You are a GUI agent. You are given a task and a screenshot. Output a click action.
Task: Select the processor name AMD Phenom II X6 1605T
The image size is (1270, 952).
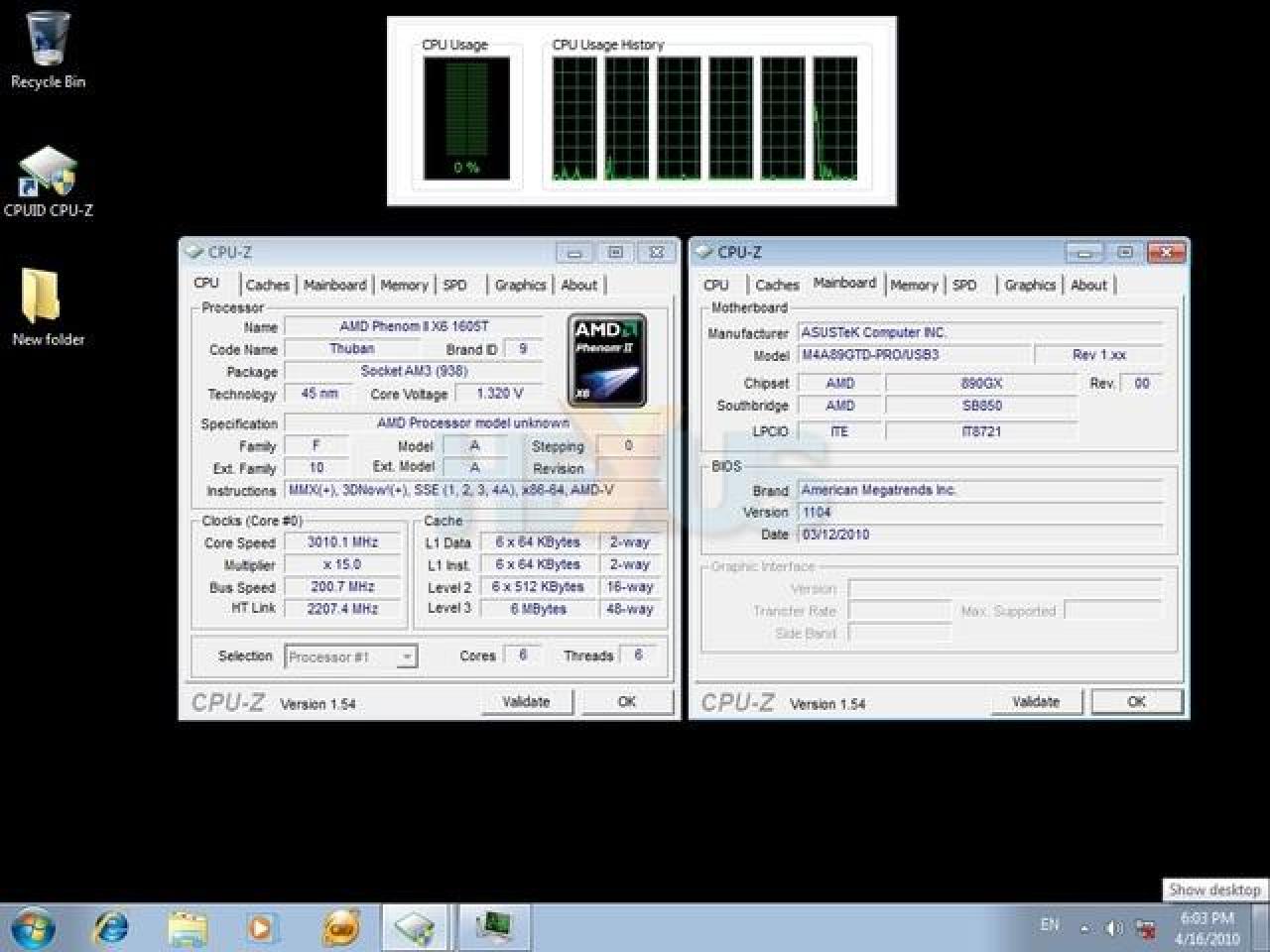point(414,326)
